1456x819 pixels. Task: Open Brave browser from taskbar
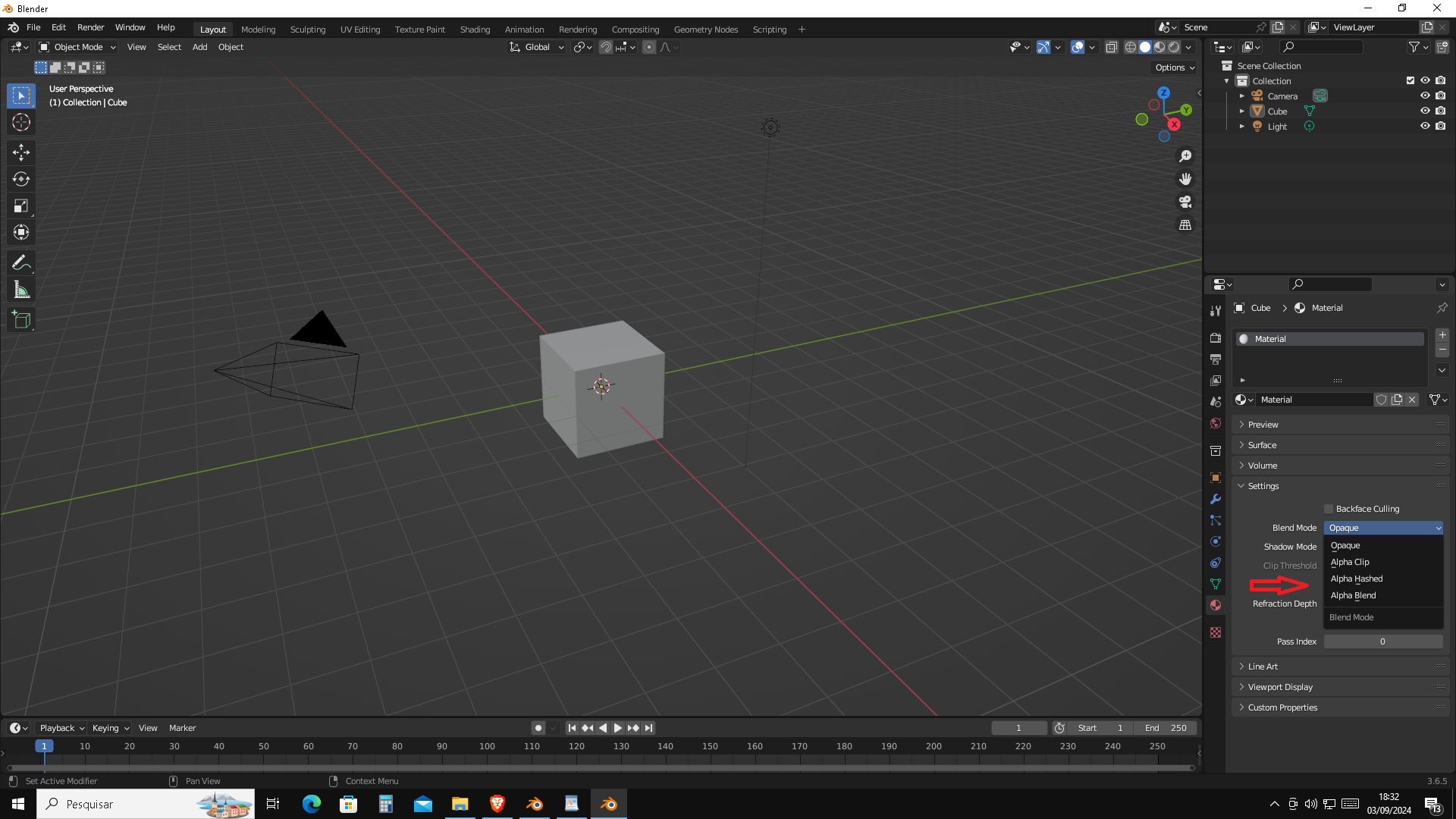tap(497, 804)
